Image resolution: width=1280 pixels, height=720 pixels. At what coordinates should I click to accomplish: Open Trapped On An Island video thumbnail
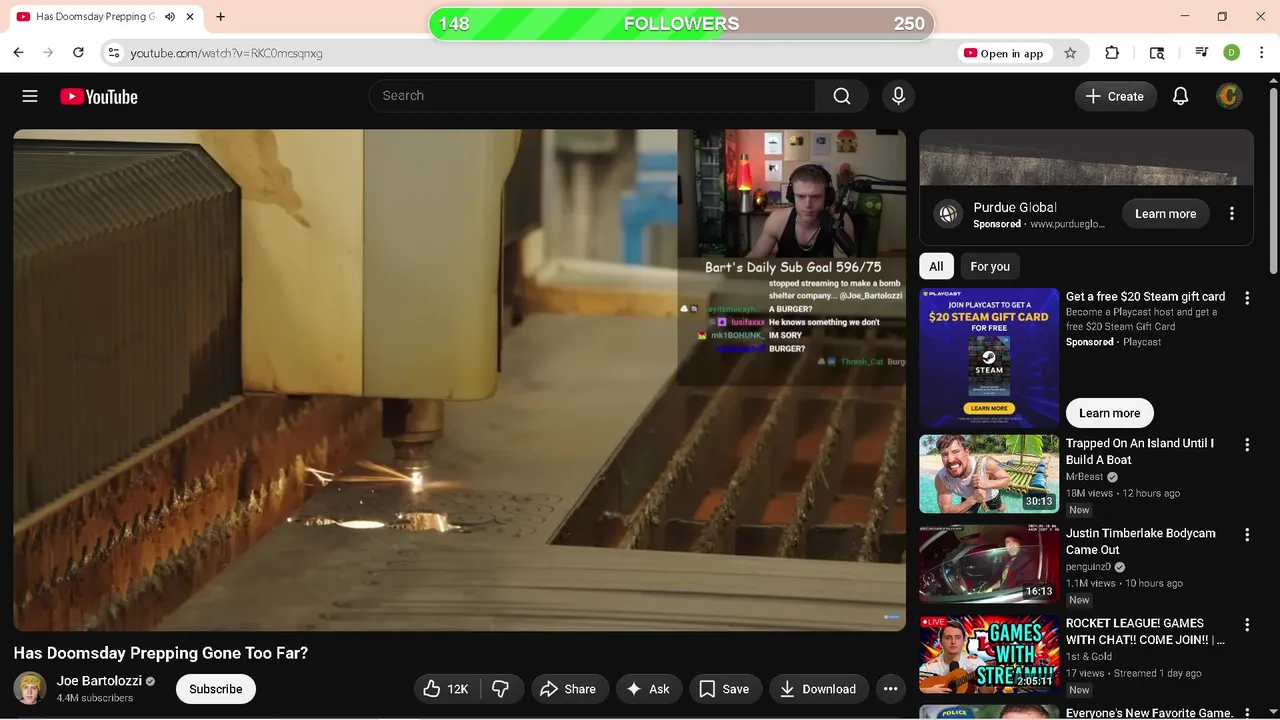(989, 474)
